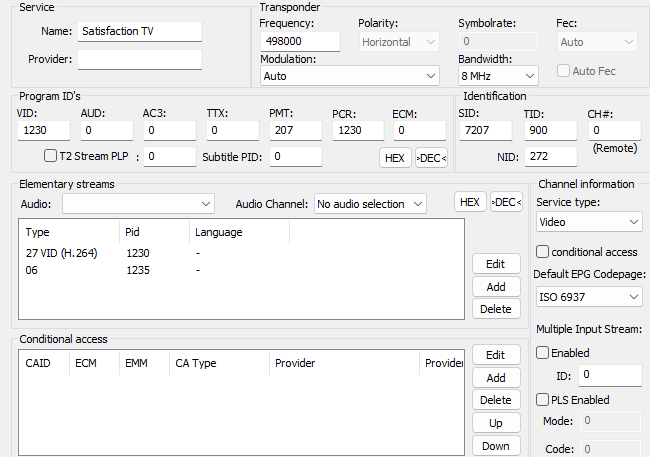The width and height of the screenshot is (650, 457).
Task: Click the PMT field showing 207
Action: pos(296,131)
